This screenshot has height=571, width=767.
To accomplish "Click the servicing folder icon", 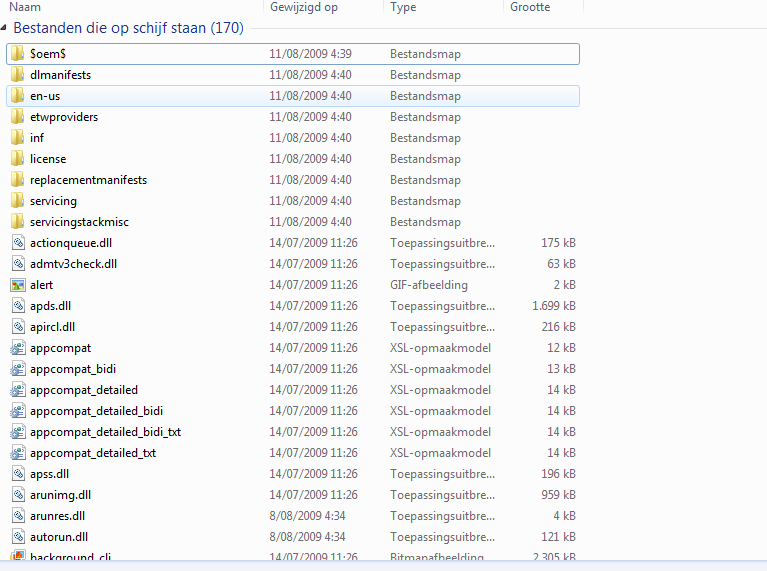I will [x=18, y=201].
